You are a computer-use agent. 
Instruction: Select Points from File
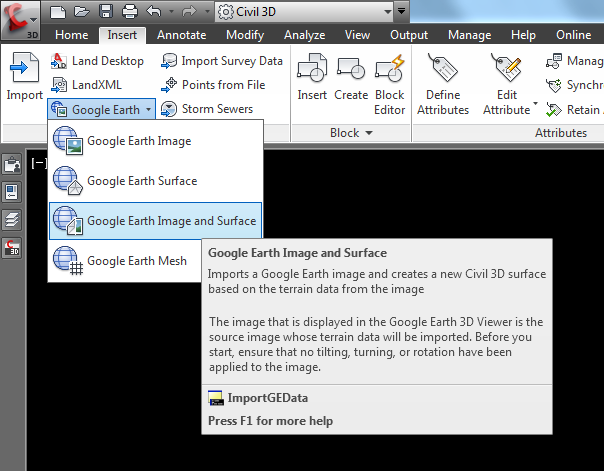[x=213, y=85]
